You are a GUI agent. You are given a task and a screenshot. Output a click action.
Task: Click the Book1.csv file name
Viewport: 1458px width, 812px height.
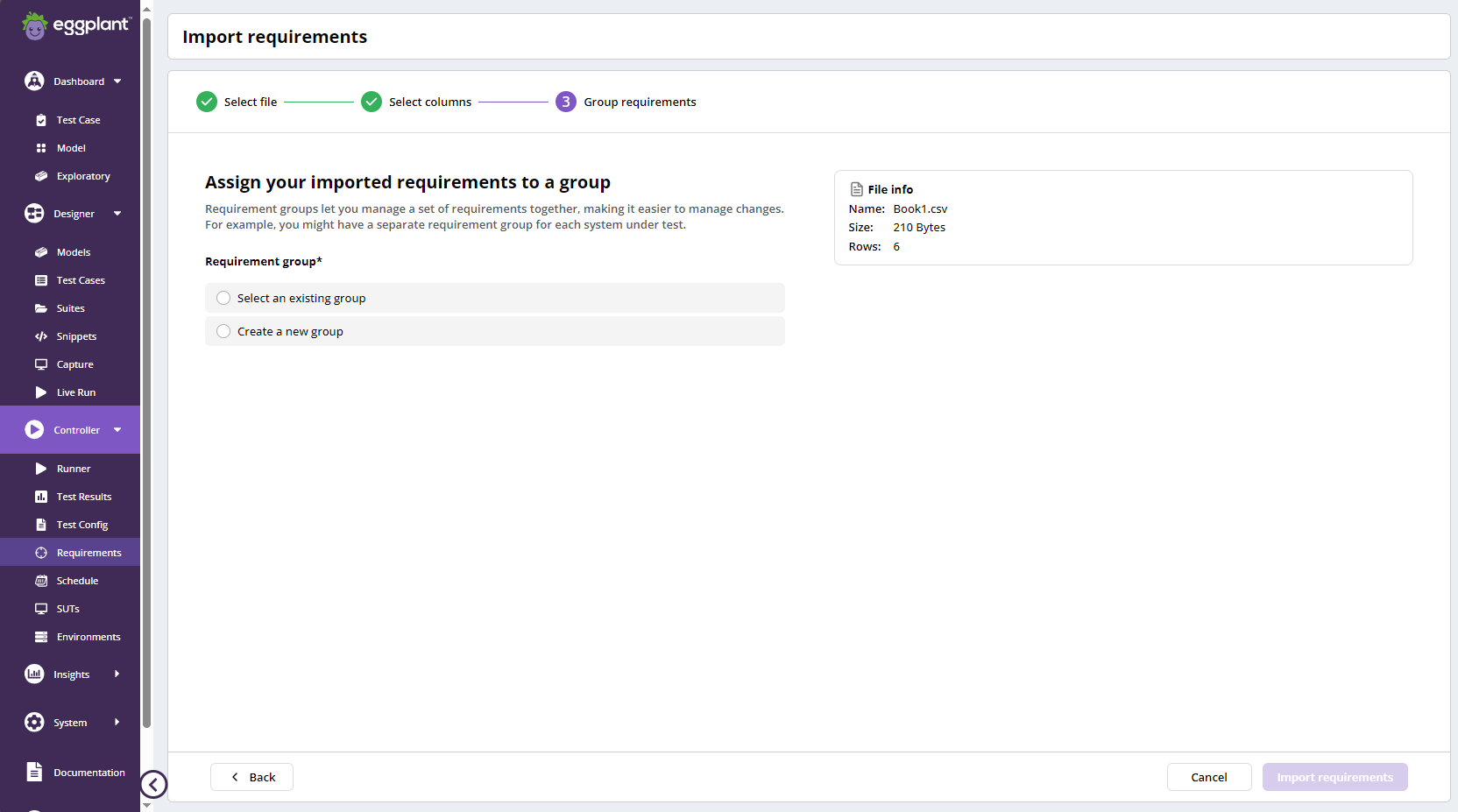click(920, 208)
